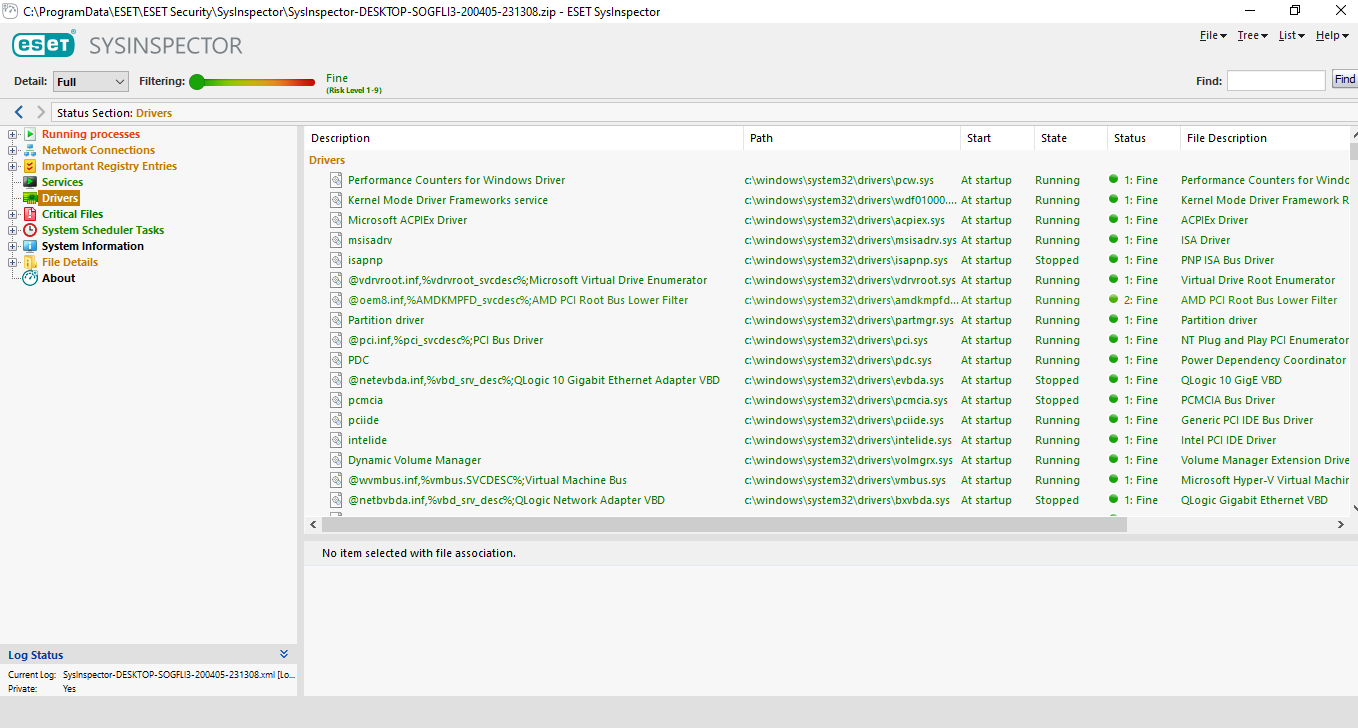Open the Help menu
Screen dimensions: 1358x728
[x=1331, y=35]
